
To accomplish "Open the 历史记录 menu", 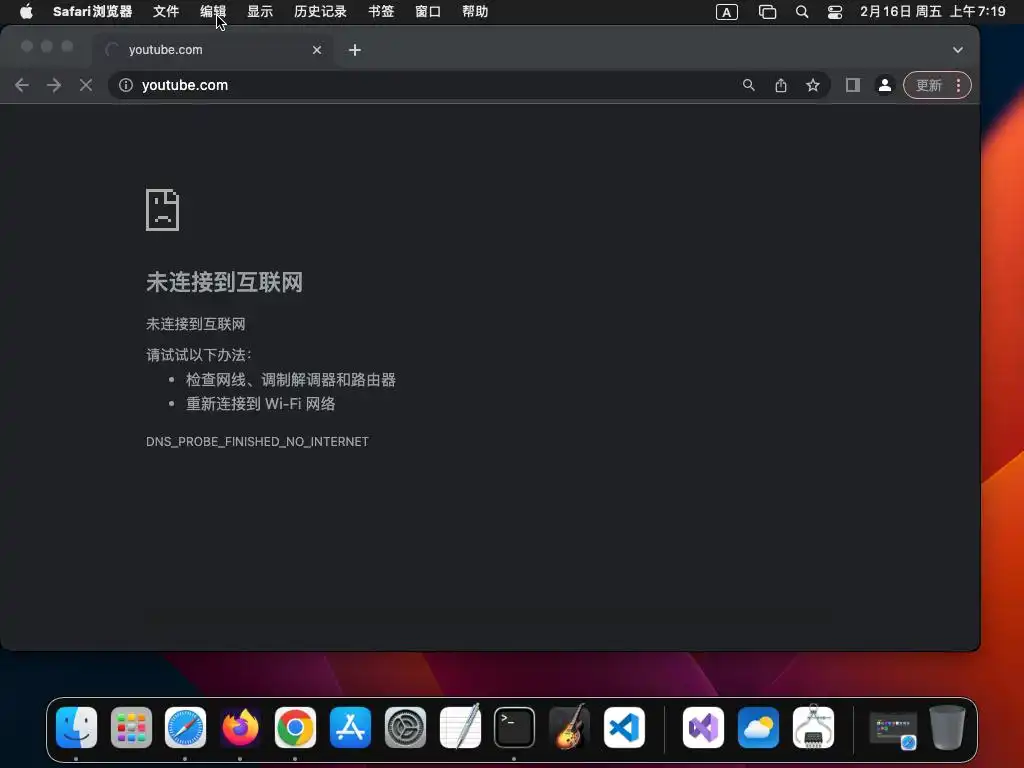I will click(320, 12).
